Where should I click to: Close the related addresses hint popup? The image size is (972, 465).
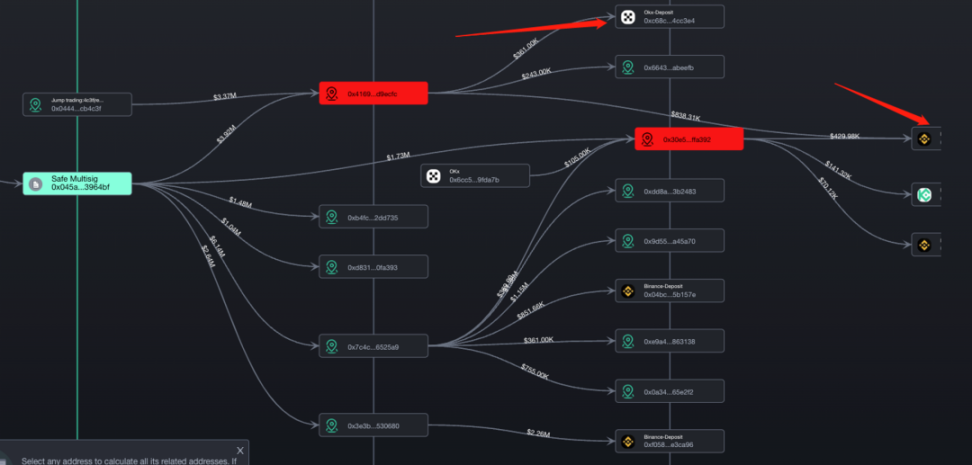click(x=241, y=450)
